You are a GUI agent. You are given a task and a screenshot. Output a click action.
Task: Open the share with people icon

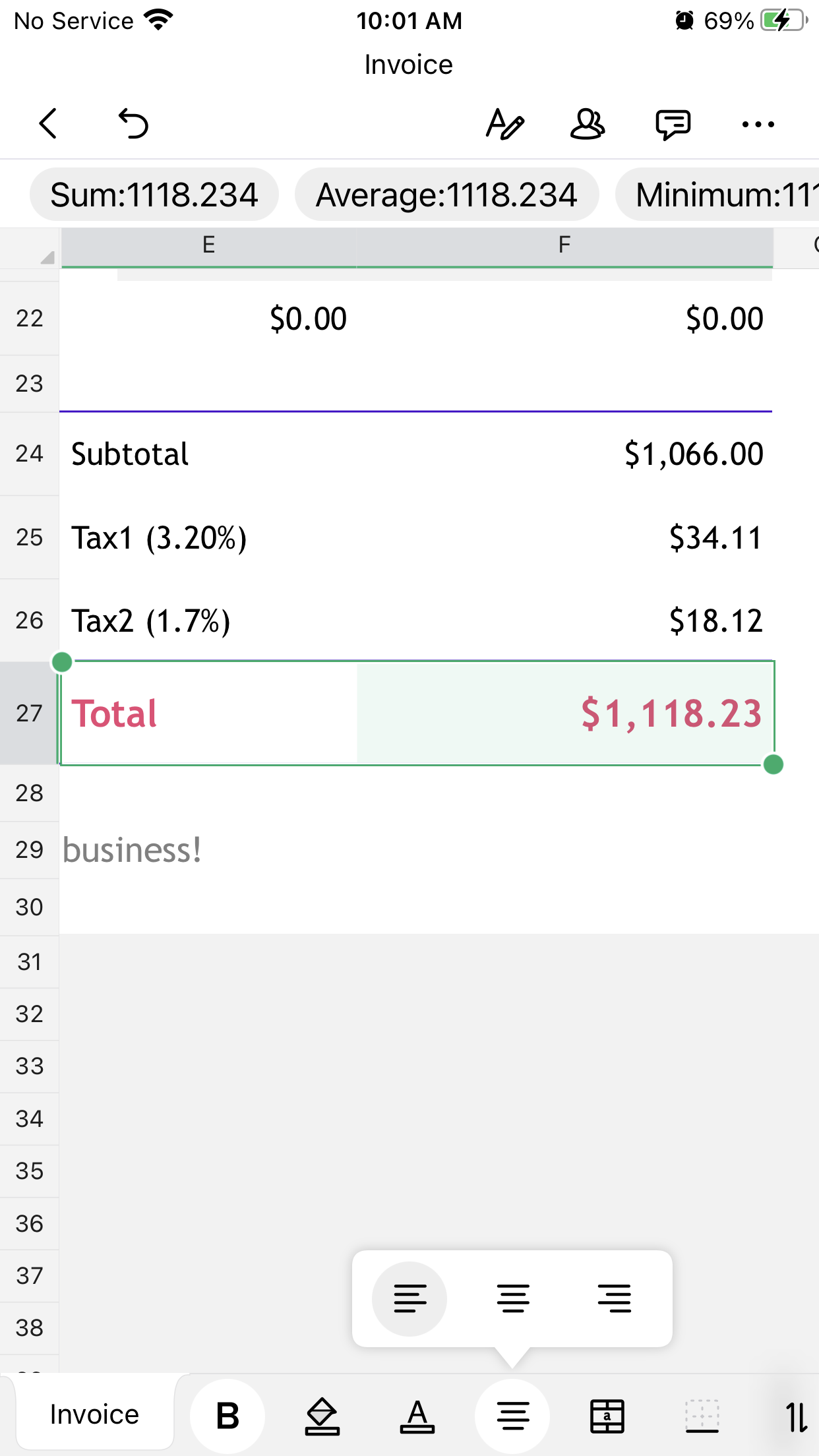pyautogui.click(x=587, y=123)
